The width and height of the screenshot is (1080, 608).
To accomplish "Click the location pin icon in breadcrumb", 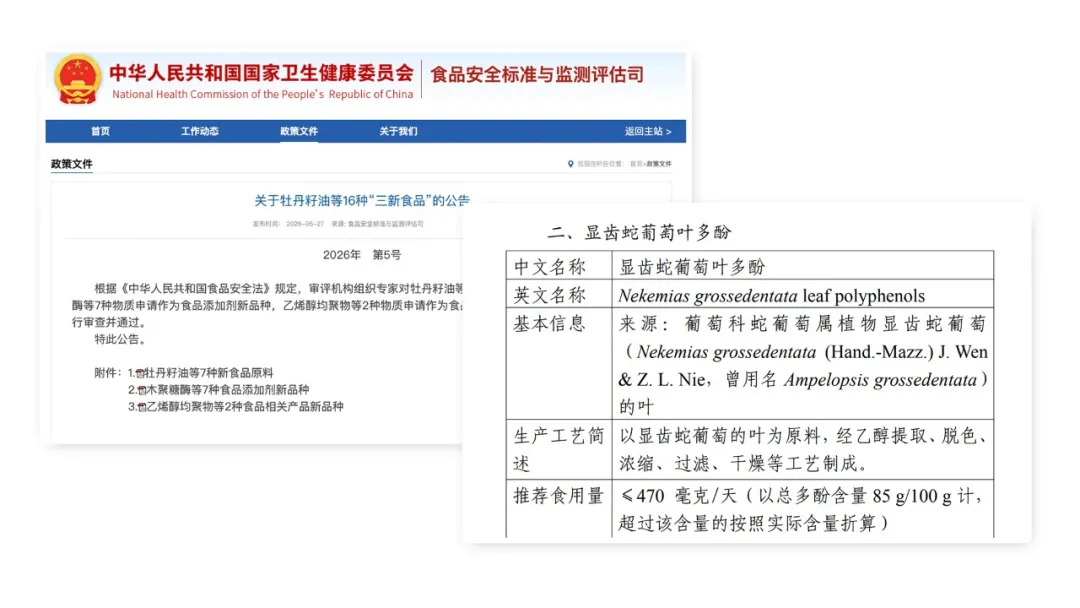I will [570, 164].
